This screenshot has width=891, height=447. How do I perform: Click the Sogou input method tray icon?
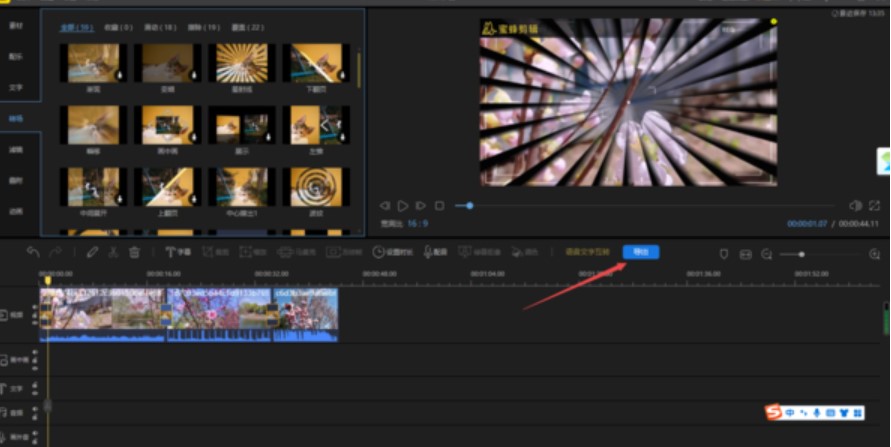tap(774, 412)
